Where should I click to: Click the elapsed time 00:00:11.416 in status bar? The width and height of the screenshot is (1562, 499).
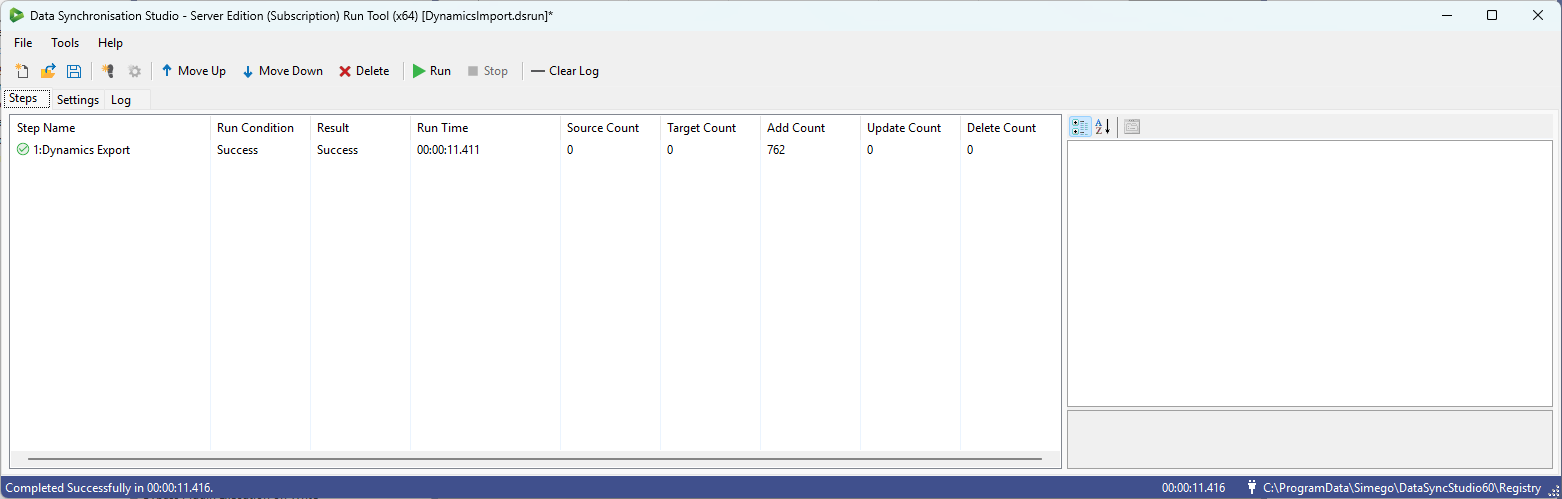[1193, 488]
